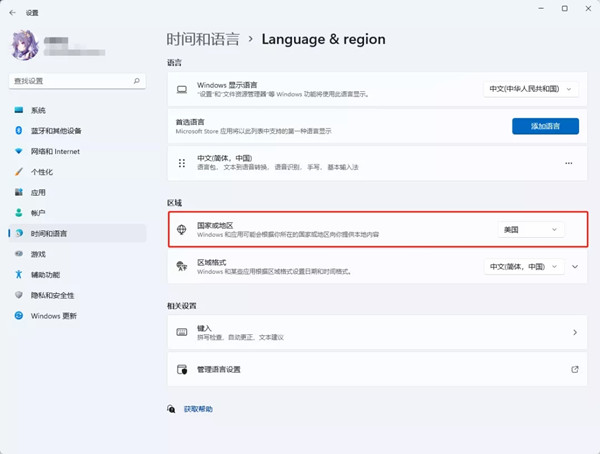This screenshot has width=600, height=454.
Task: Click the 系统 monitor icon
Action: coord(18,110)
